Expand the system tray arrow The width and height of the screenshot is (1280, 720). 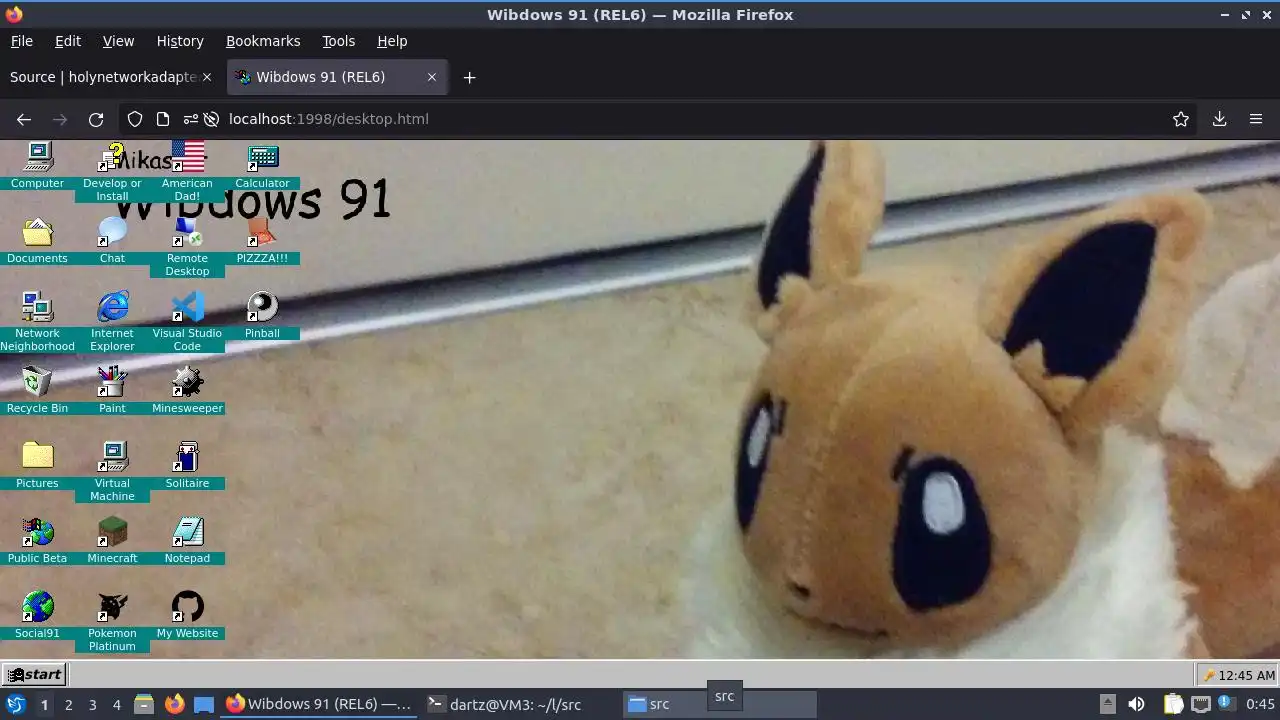[1107, 704]
